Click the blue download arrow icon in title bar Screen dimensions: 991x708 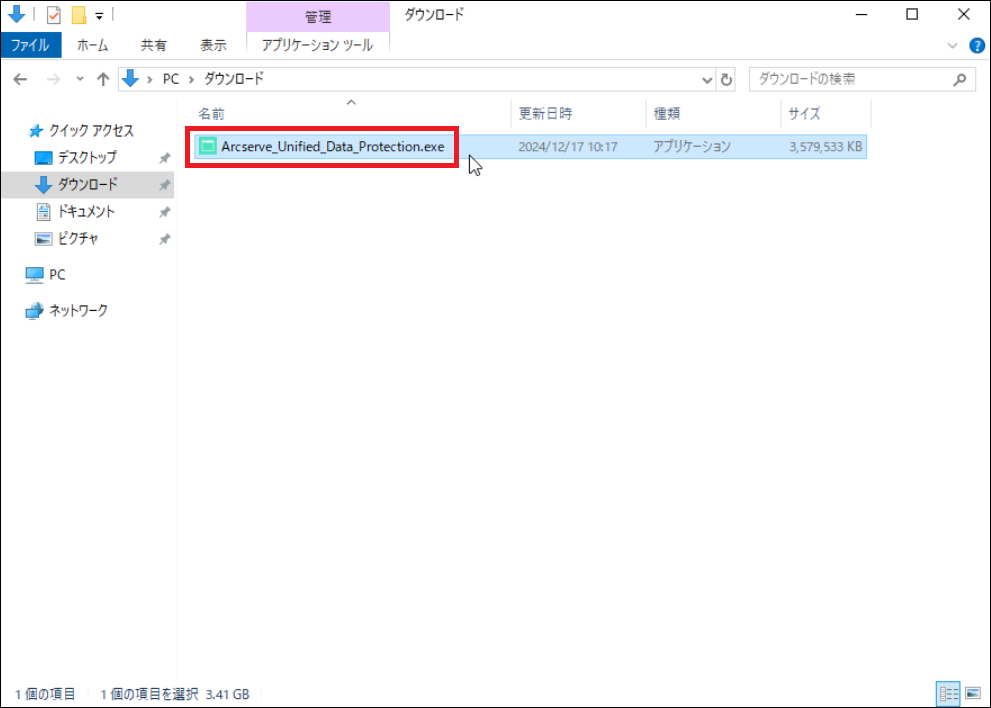pyautogui.click(x=17, y=15)
